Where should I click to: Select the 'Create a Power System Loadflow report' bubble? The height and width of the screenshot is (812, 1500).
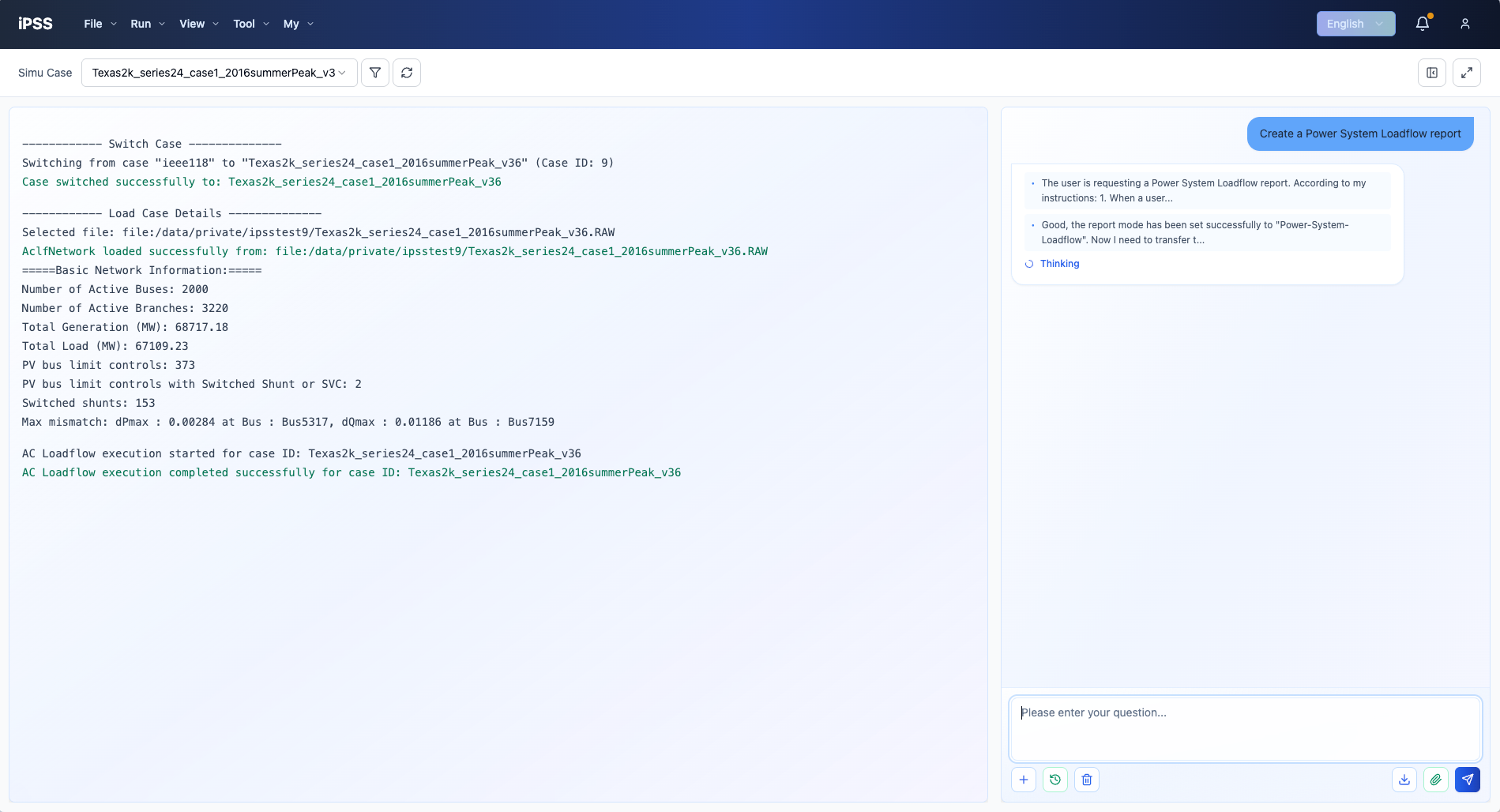pos(1360,133)
